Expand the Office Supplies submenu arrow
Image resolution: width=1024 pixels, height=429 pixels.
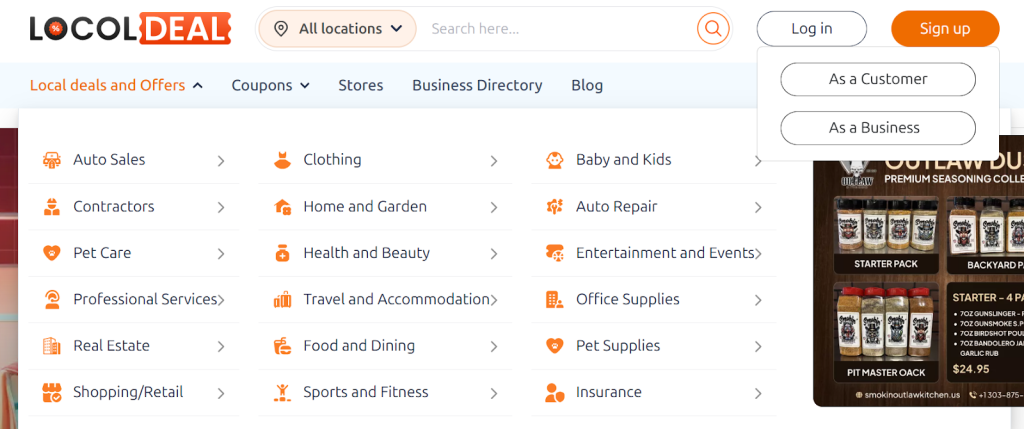pyautogui.click(x=758, y=300)
